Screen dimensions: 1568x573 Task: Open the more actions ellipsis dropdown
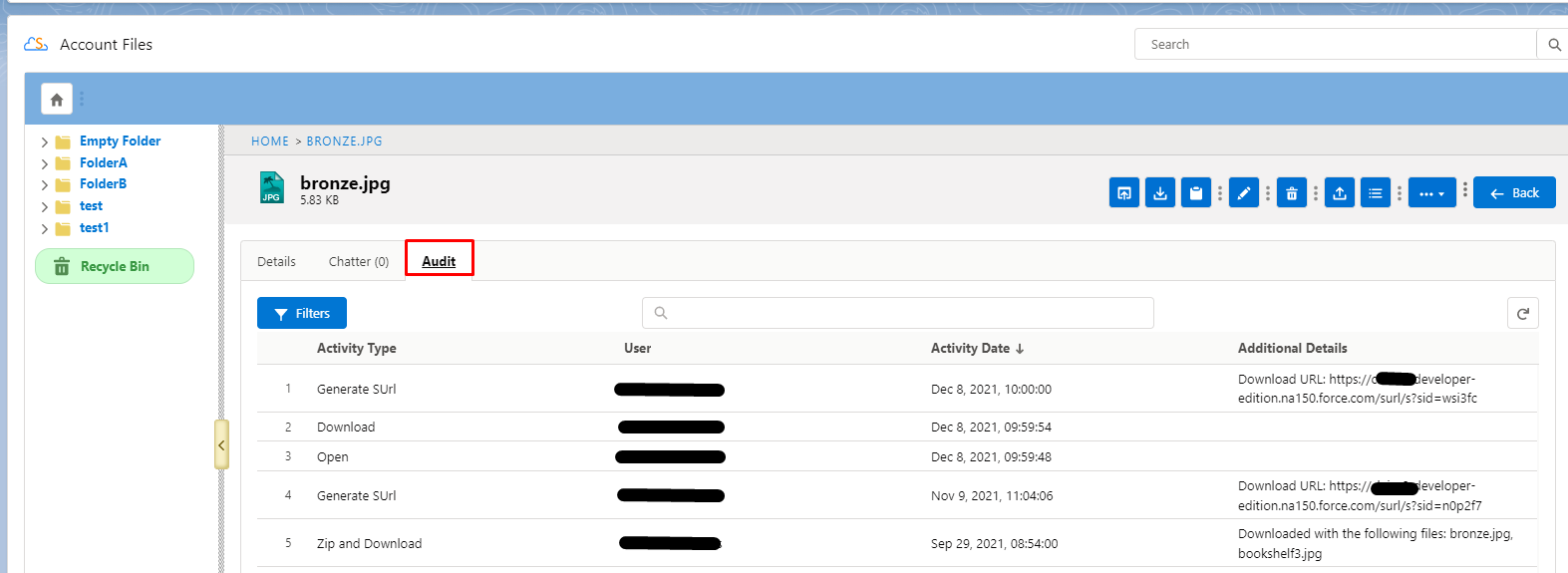coord(1430,193)
